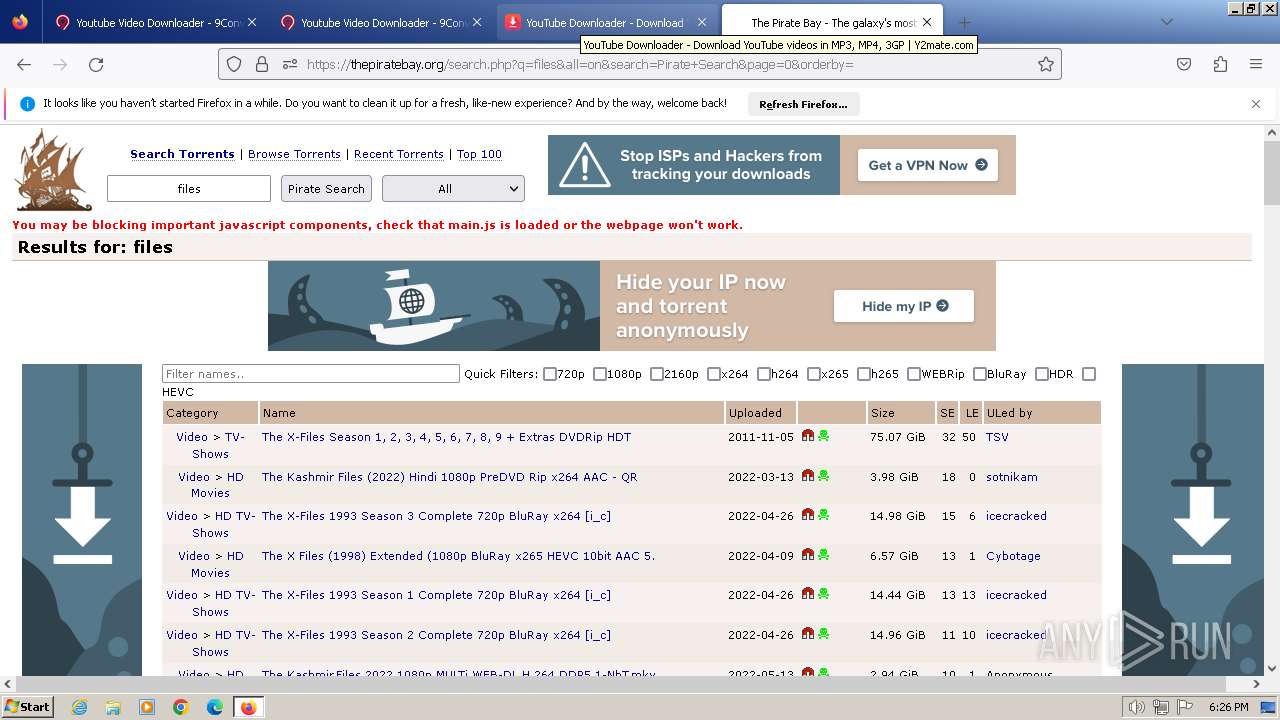
Task: Open the list all tabs chevron
Action: 1166,22
